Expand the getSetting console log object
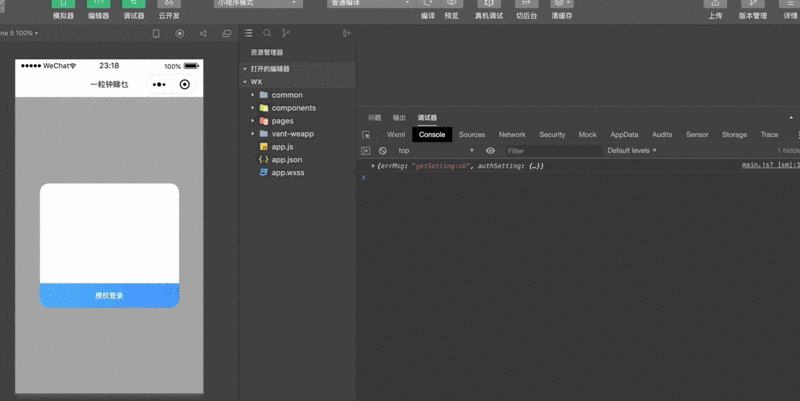The image size is (800, 401). coord(373,165)
